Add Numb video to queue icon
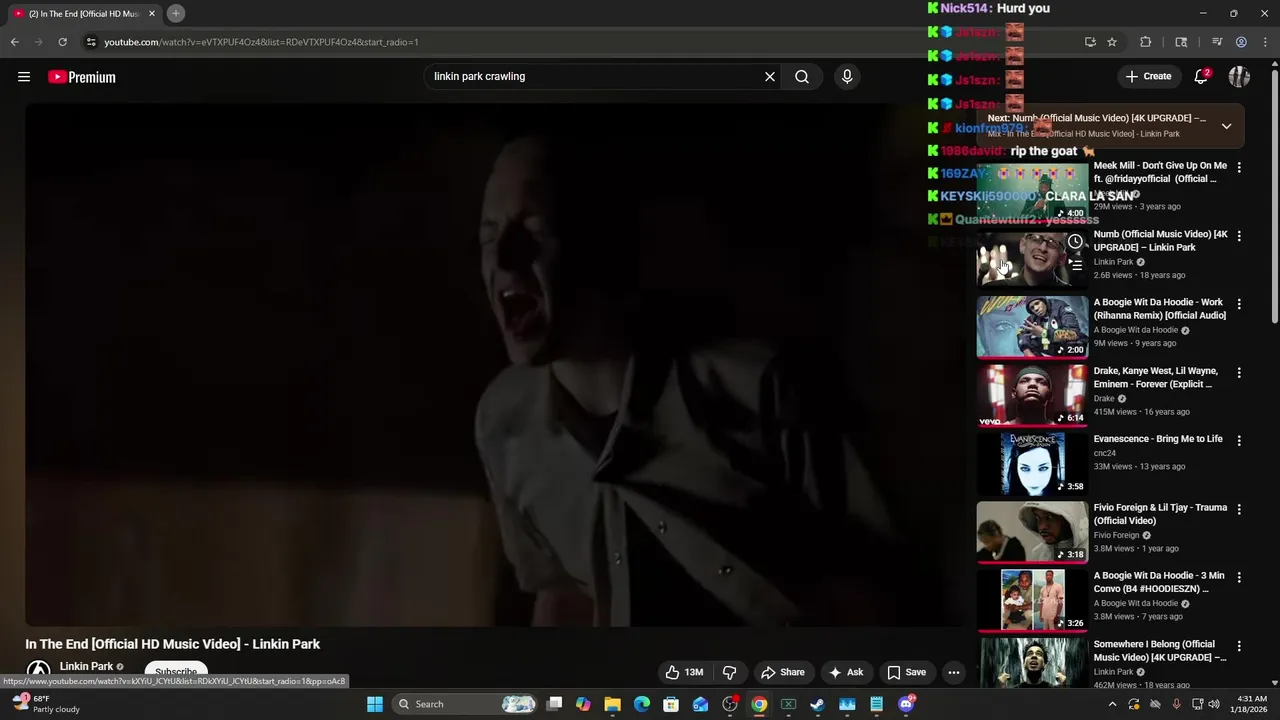This screenshot has height=720, width=1280. pyautogui.click(x=1076, y=265)
